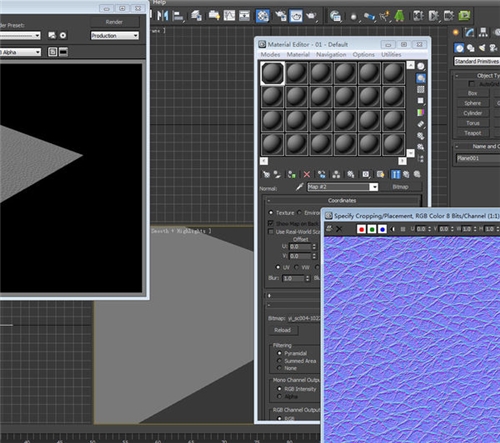Open the Material Editor toolbar icon

tap(263, 16)
